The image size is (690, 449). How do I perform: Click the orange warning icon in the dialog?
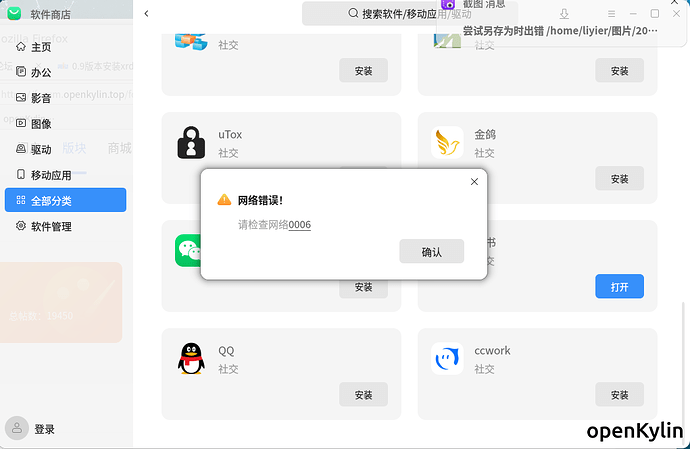pos(224,200)
